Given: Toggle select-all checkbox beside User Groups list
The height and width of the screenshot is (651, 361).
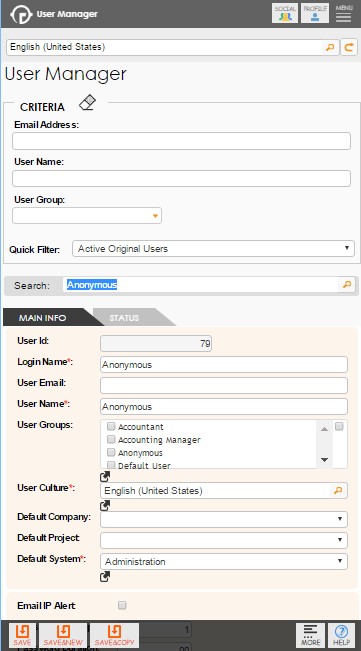Looking at the screenshot, I should 339,426.
